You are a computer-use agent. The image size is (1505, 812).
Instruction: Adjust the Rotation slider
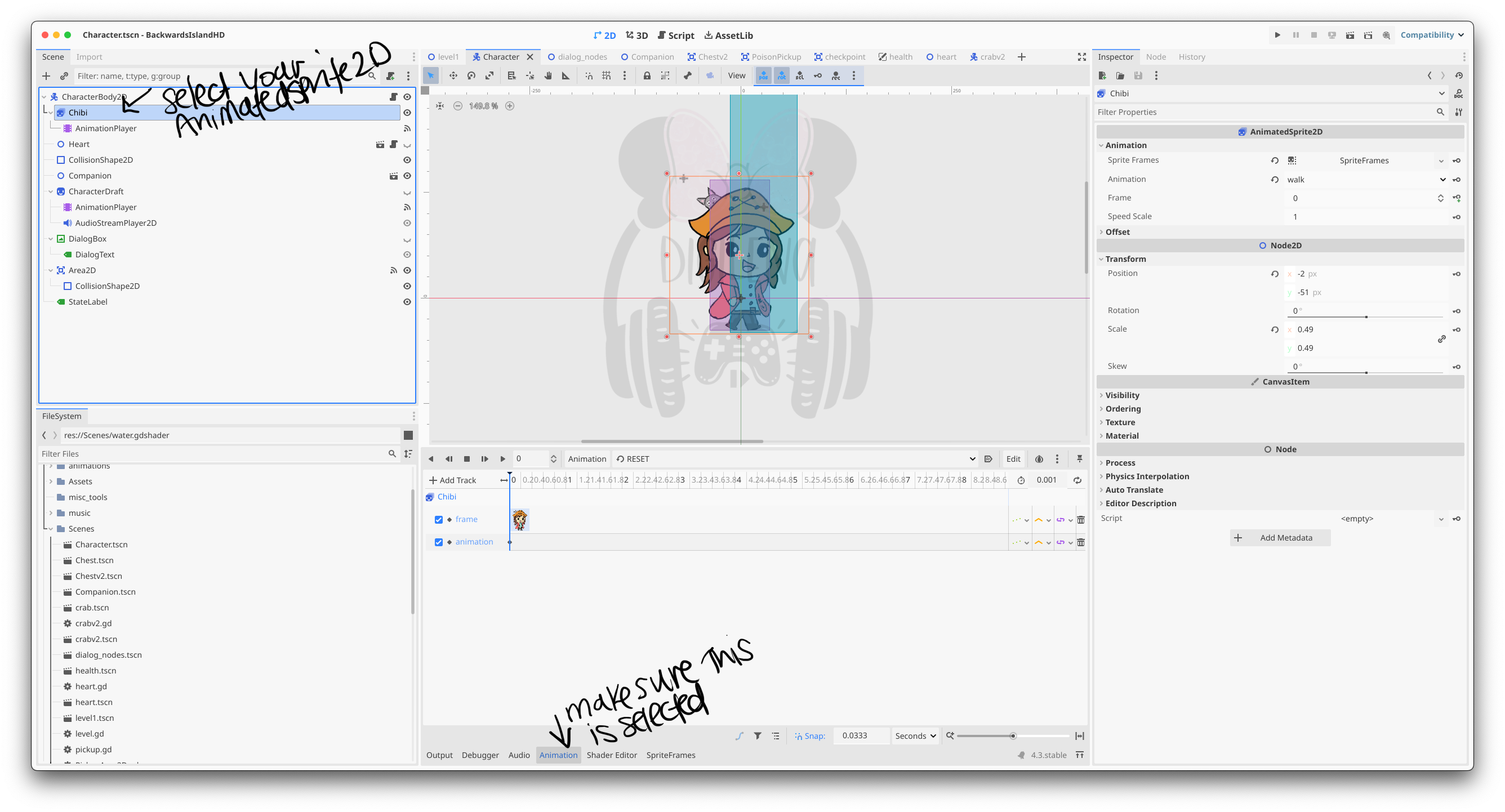(1365, 317)
